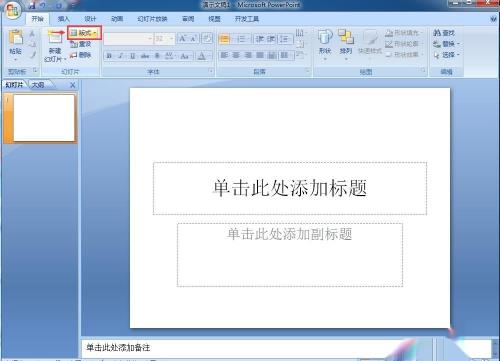Switch to the Review (审阅) ribbon tab

tap(188, 19)
